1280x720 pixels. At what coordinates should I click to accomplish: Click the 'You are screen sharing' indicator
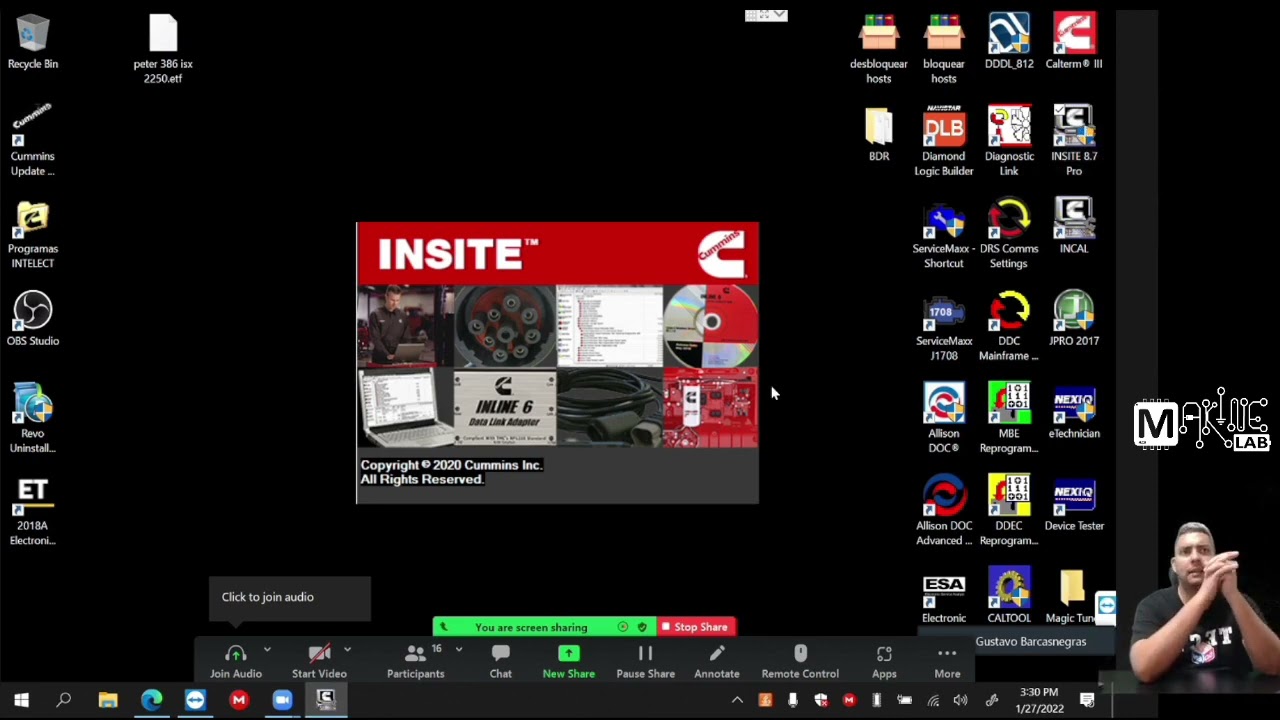[x=531, y=627]
